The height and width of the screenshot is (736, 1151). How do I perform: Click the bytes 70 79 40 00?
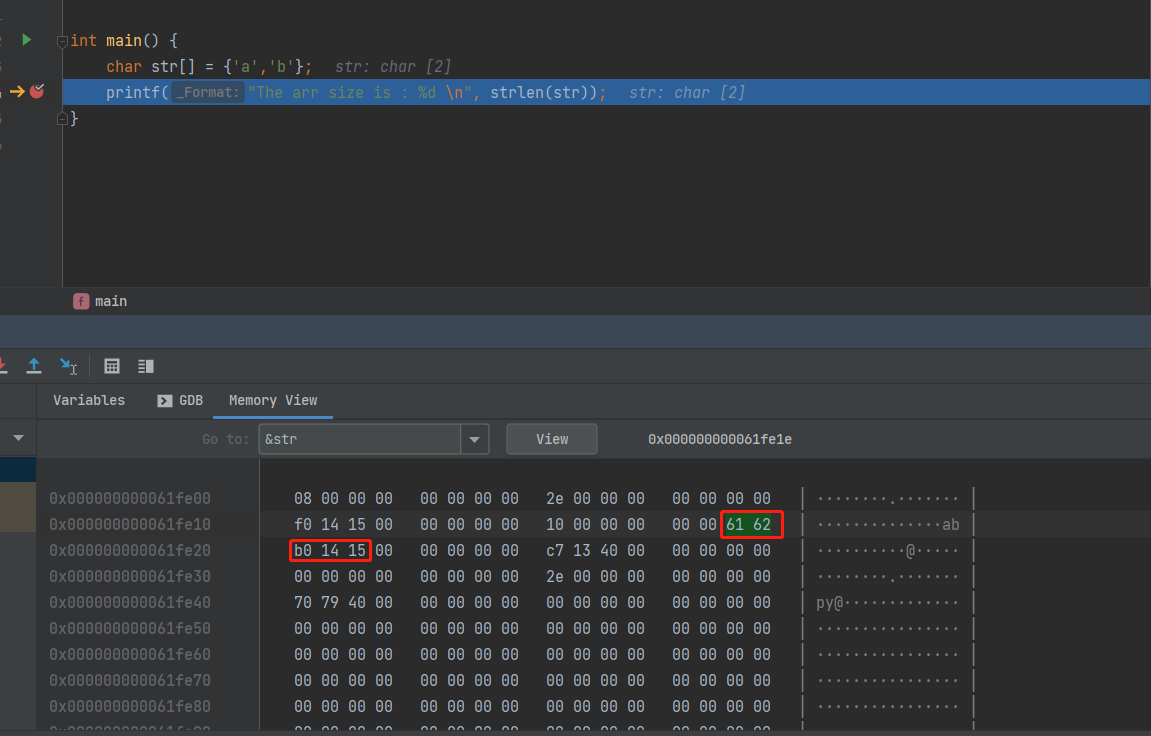344,602
